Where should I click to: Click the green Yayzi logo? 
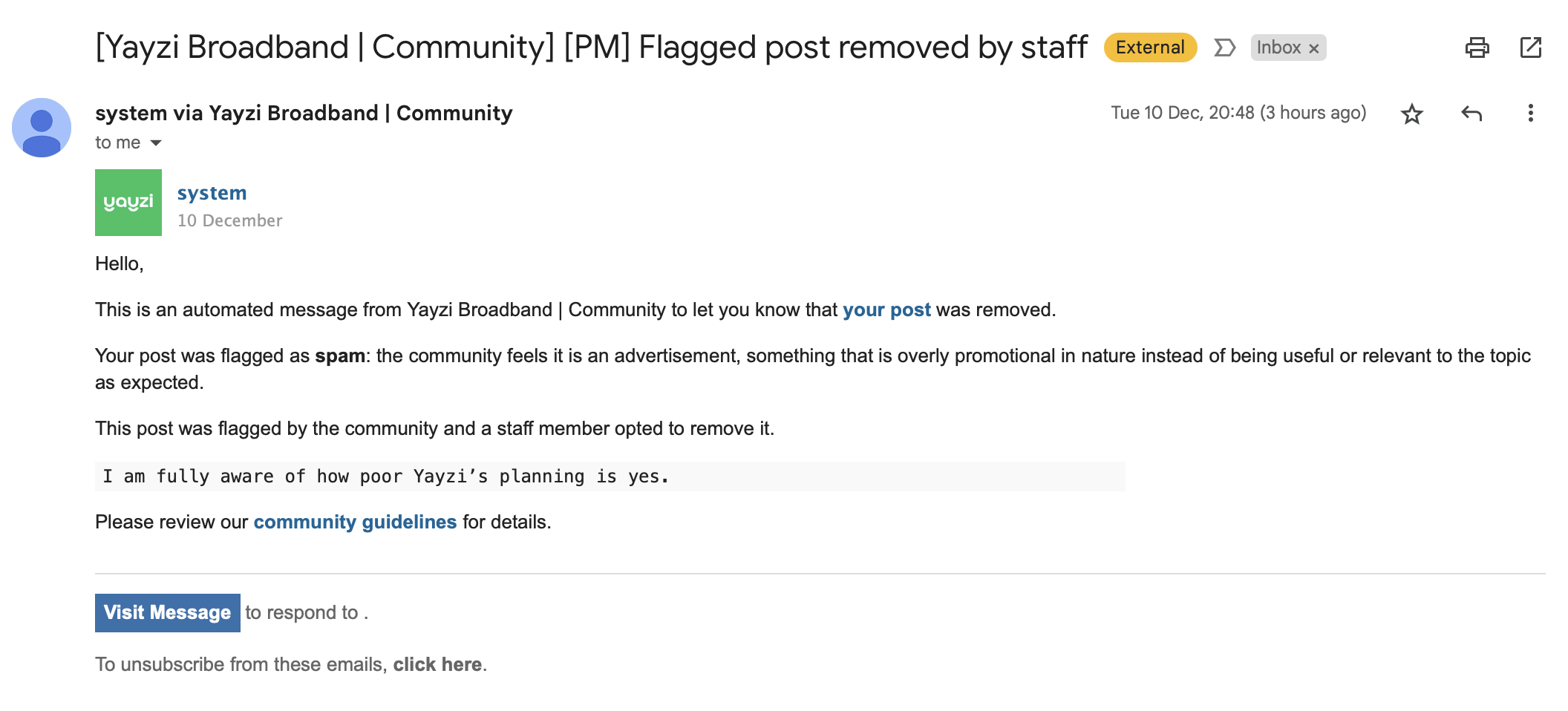[128, 203]
